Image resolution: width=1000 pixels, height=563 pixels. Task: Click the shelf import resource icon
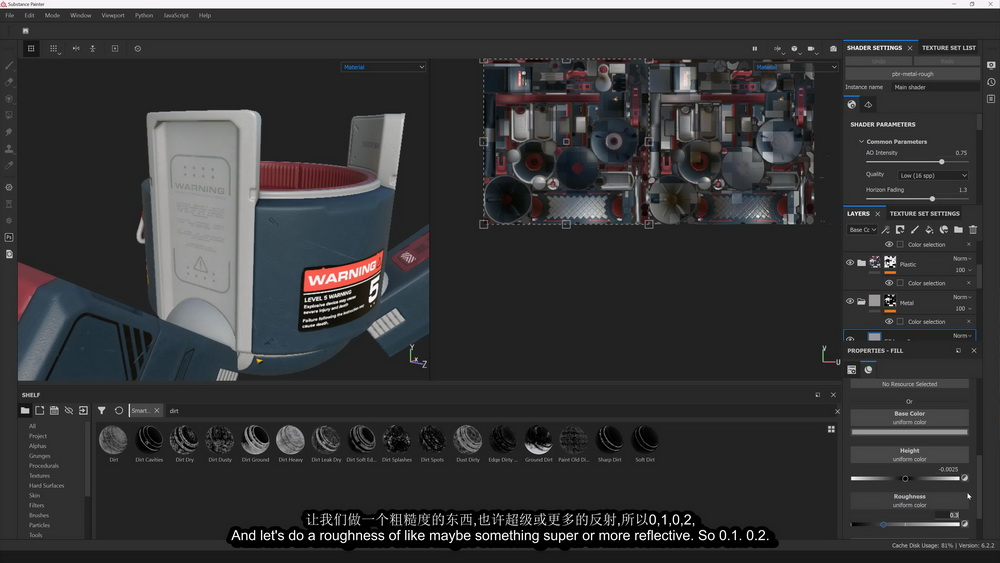coord(84,411)
